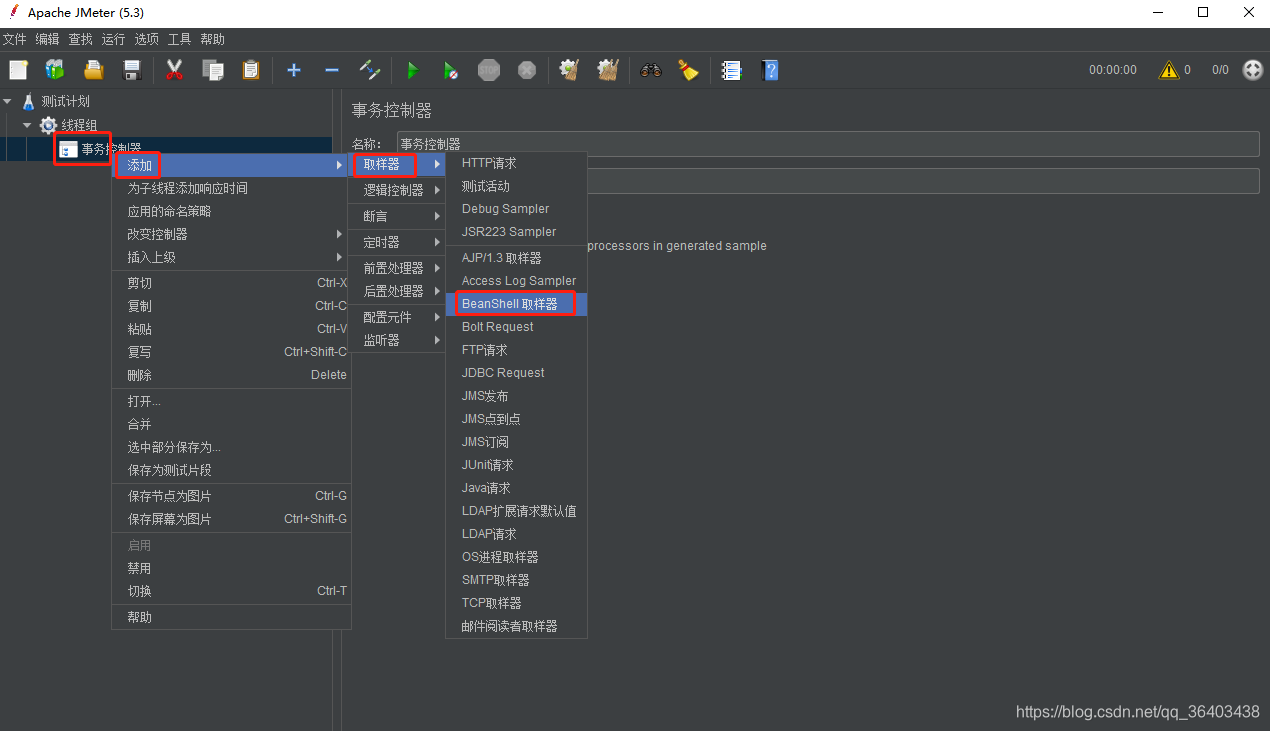This screenshot has width=1270, height=731.
Task: Expand the 监听器 submenu
Action: pos(397,340)
